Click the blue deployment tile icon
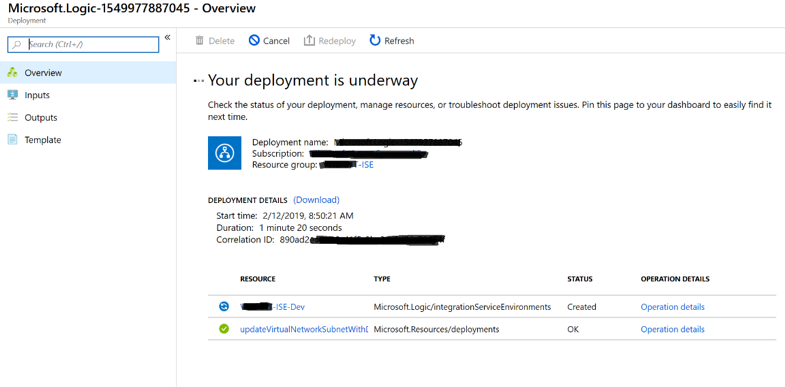This screenshot has height=387, width=785. pyautogui.click(x=224, y=153)
